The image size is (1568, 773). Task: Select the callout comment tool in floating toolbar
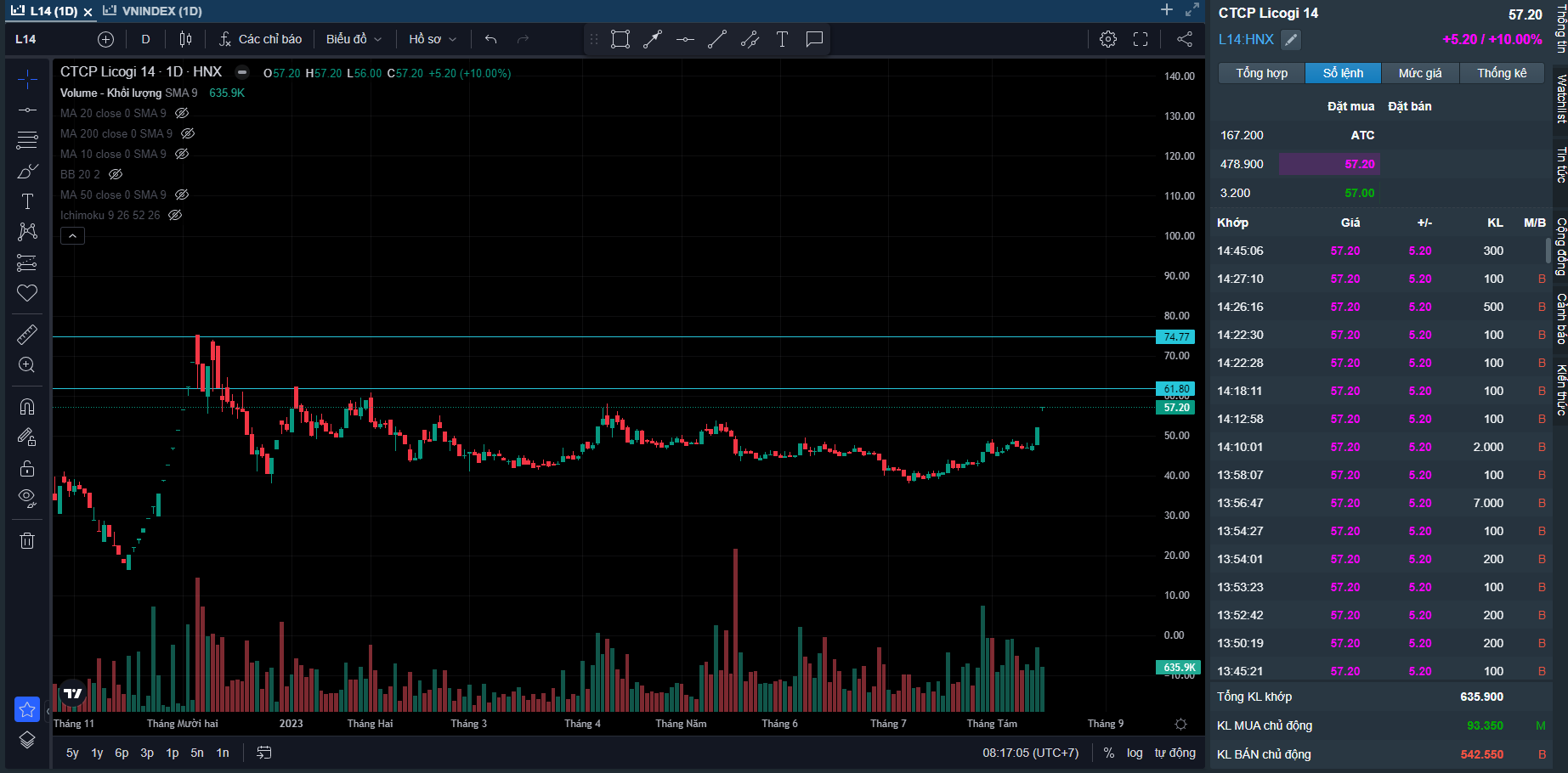pyautogui.click(x=814, y=39)
